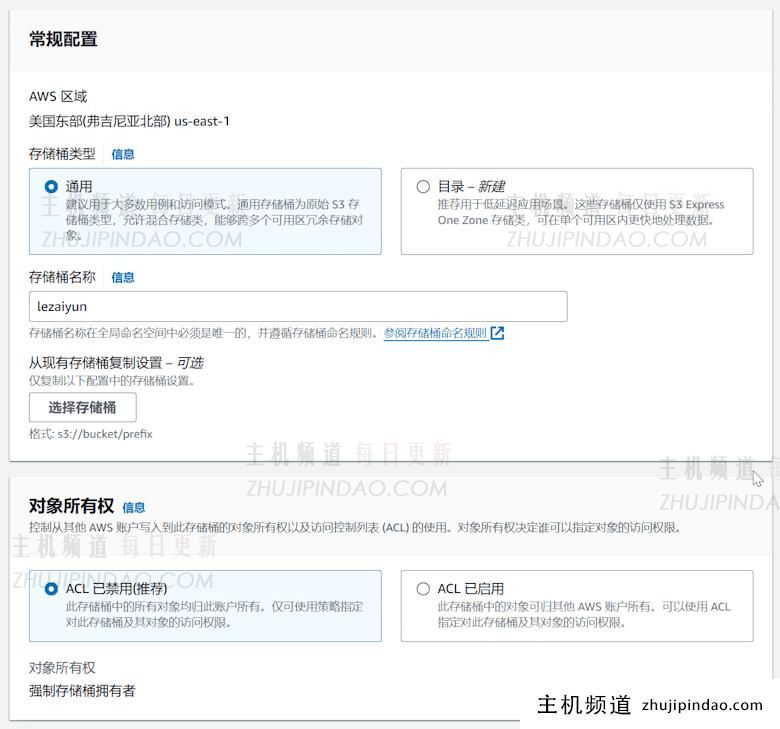This screenshot has height=729, width=780.
Task: Click the 仅复制以下配置中的存储桶设置 description
Action: 111,381
